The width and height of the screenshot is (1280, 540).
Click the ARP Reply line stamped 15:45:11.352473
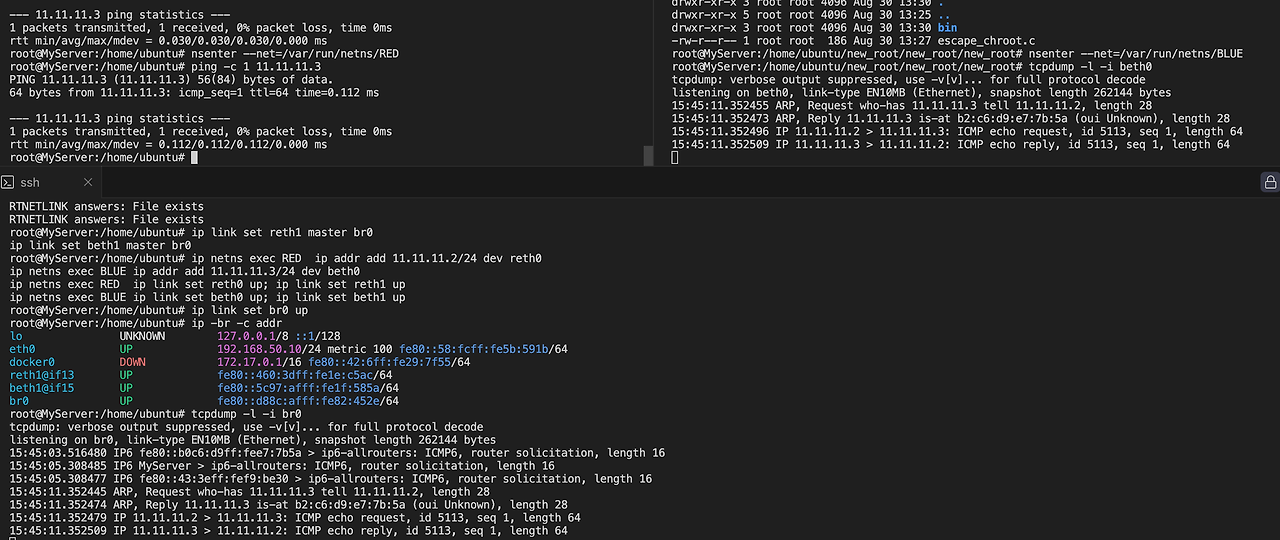click(951, 118)
